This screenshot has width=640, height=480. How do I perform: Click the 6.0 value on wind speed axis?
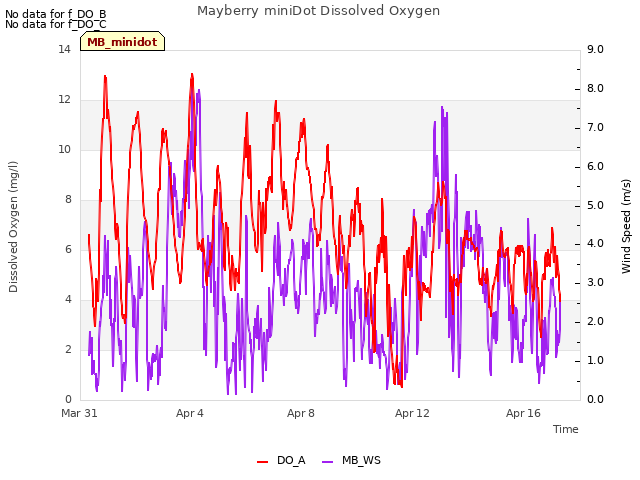[x=596, y=167]
